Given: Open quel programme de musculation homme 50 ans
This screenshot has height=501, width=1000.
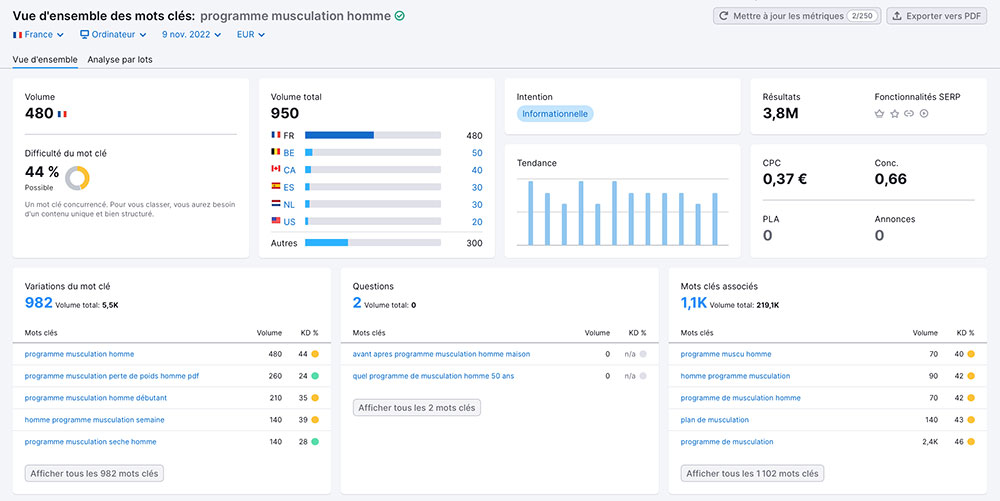Looking at the screenshot, I should click(x=433, y=376).
